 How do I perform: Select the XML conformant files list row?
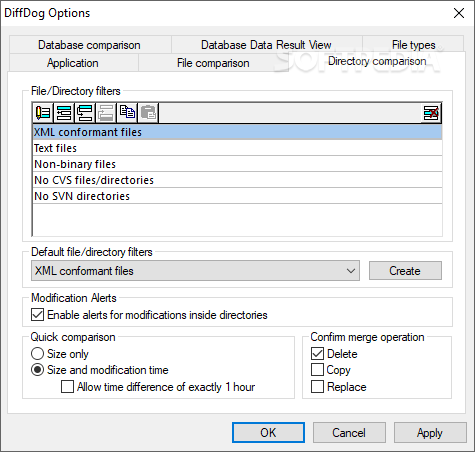pyautogui.click(x=237, y=132)
